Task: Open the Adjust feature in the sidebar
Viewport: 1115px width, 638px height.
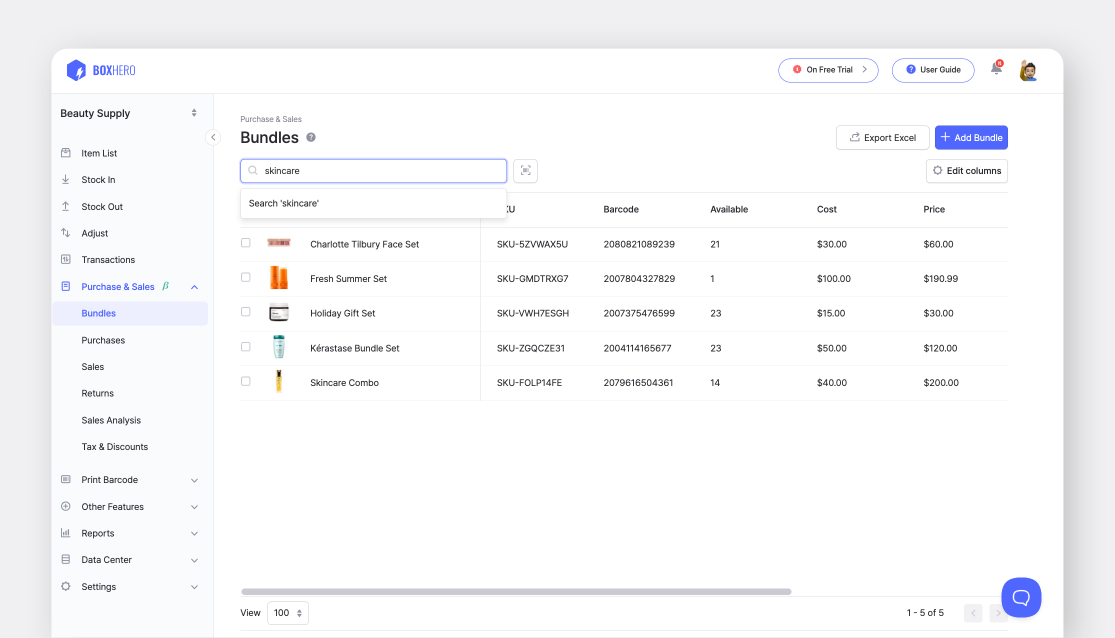Action: click(x=95, y=232)
